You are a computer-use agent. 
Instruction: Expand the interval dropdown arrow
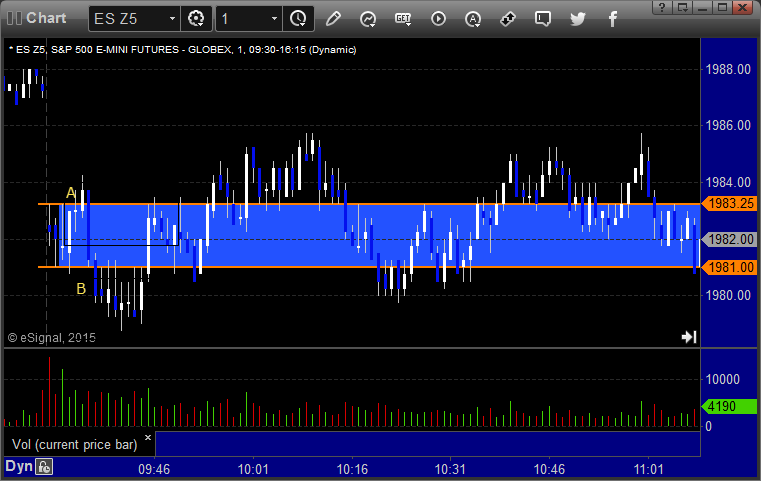coord(274,19)
